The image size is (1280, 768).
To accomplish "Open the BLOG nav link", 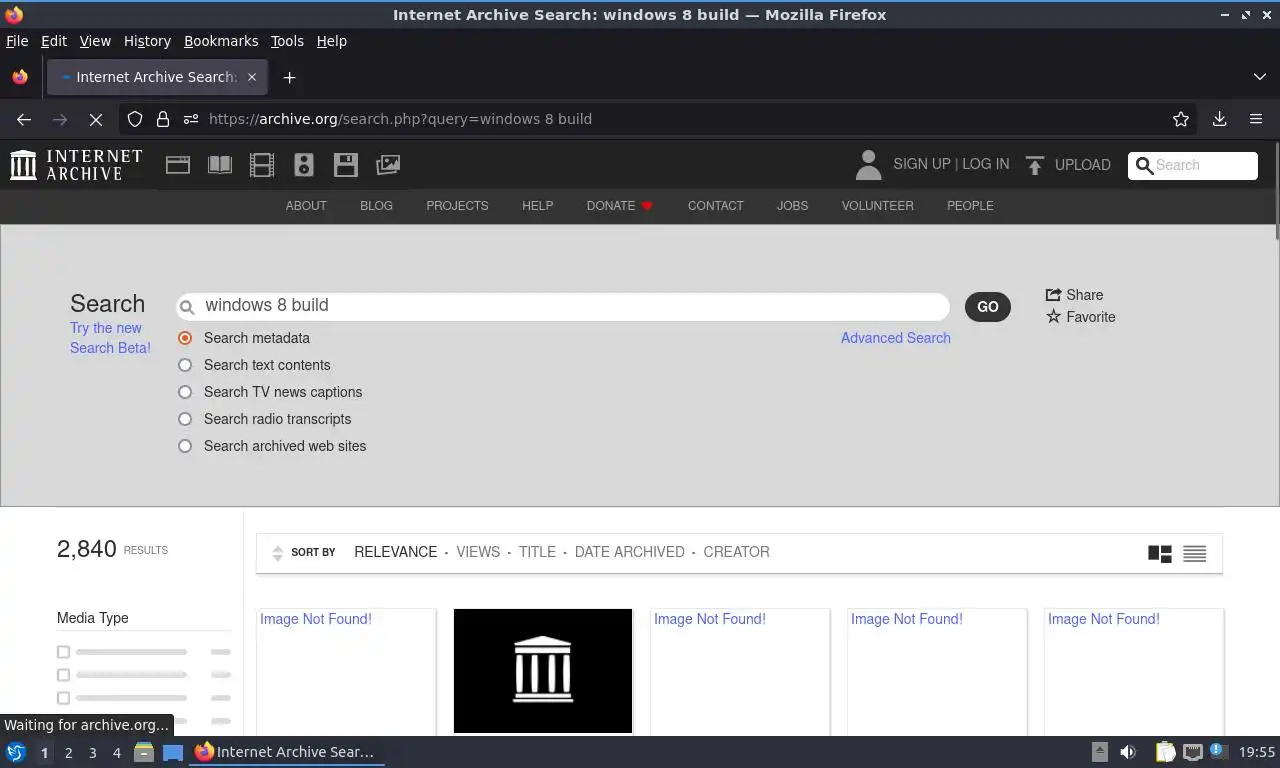I will point(376,206).
